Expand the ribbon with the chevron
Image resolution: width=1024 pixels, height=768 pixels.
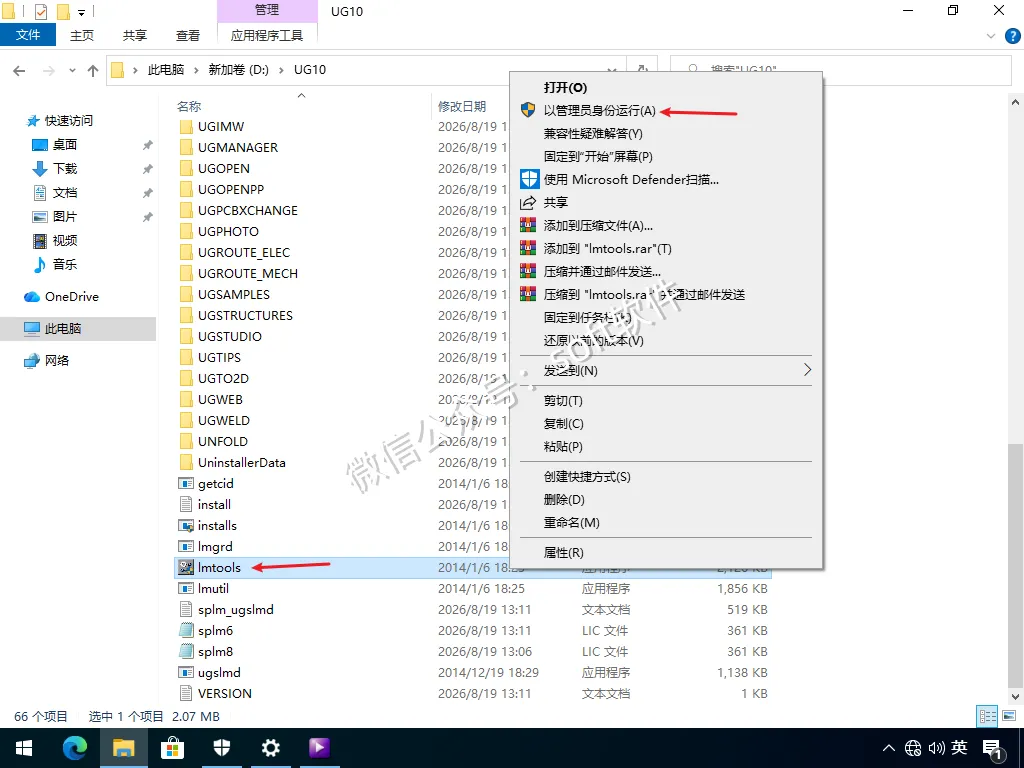coord(991,36)
